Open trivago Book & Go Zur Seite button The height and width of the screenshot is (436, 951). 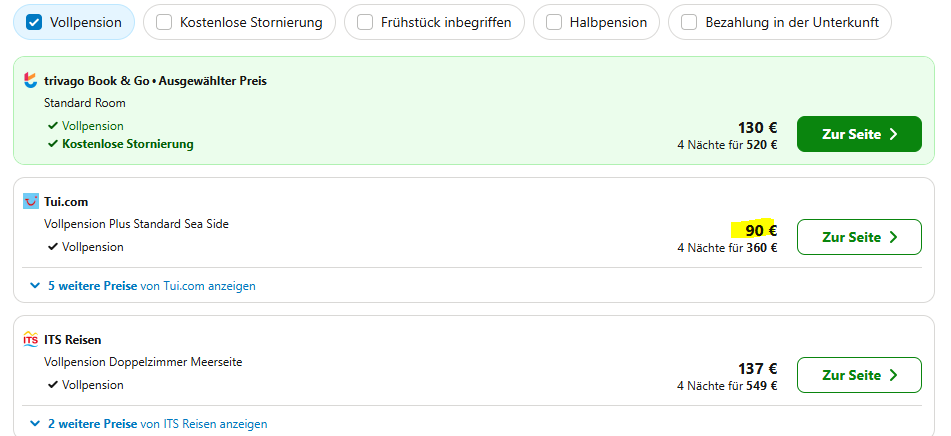[858, 134]
